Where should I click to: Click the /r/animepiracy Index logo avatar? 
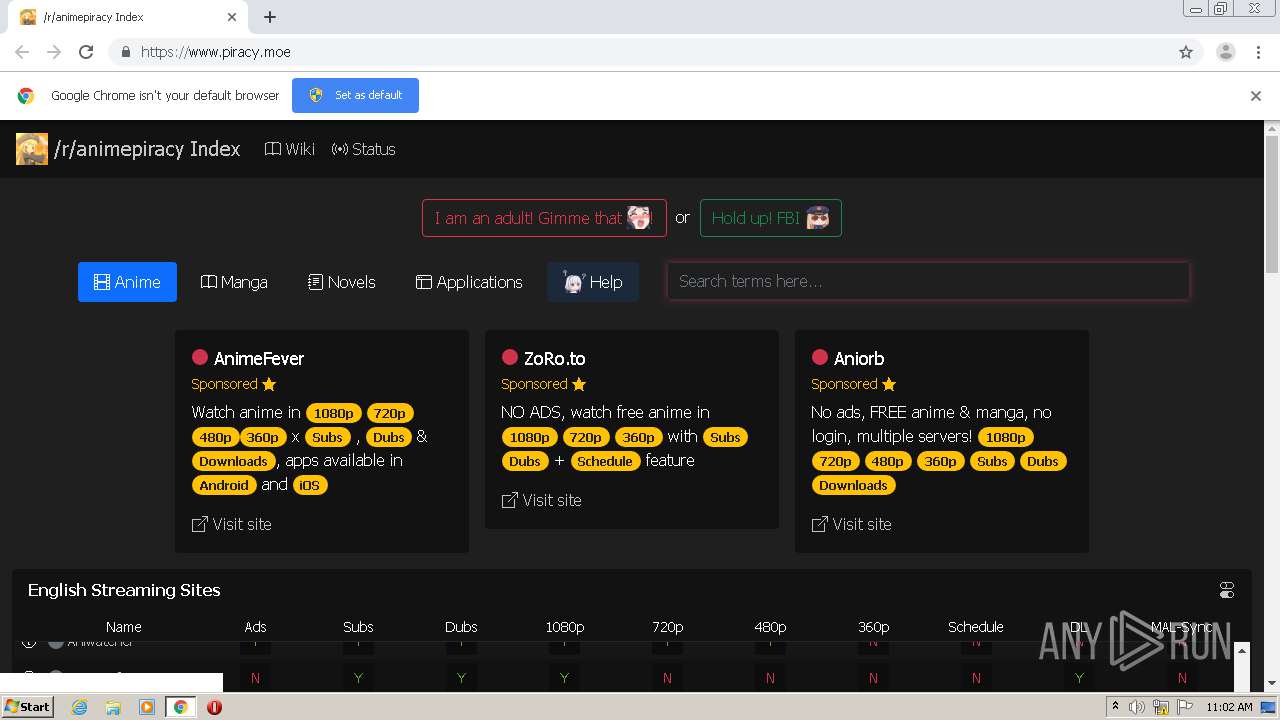pyautogui.click(x=32, y=149)
